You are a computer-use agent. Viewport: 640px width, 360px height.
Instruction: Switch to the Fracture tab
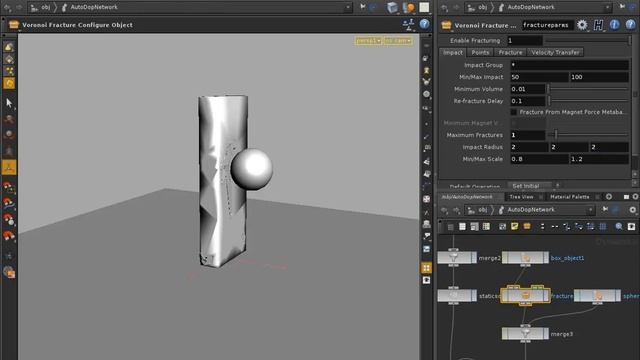510,52
